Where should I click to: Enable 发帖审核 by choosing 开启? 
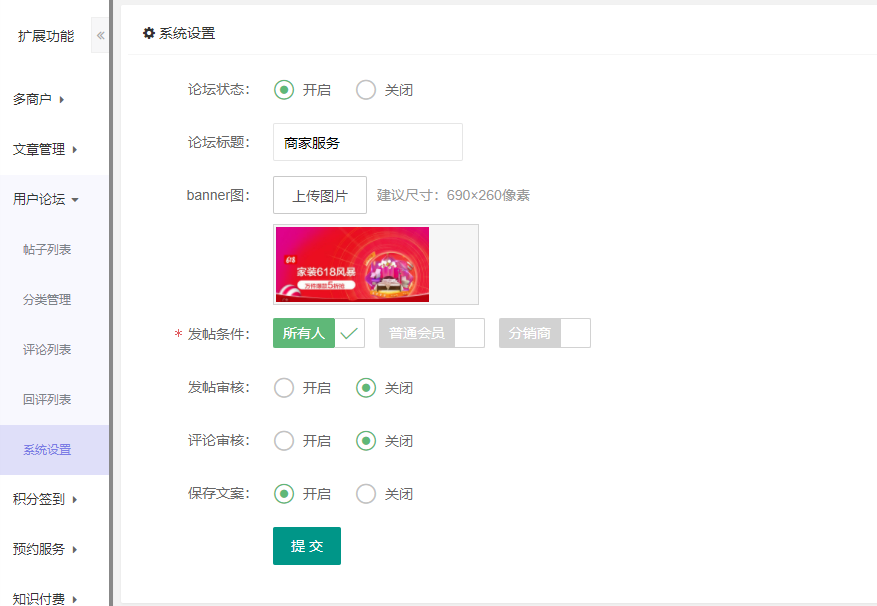[284, 388]
